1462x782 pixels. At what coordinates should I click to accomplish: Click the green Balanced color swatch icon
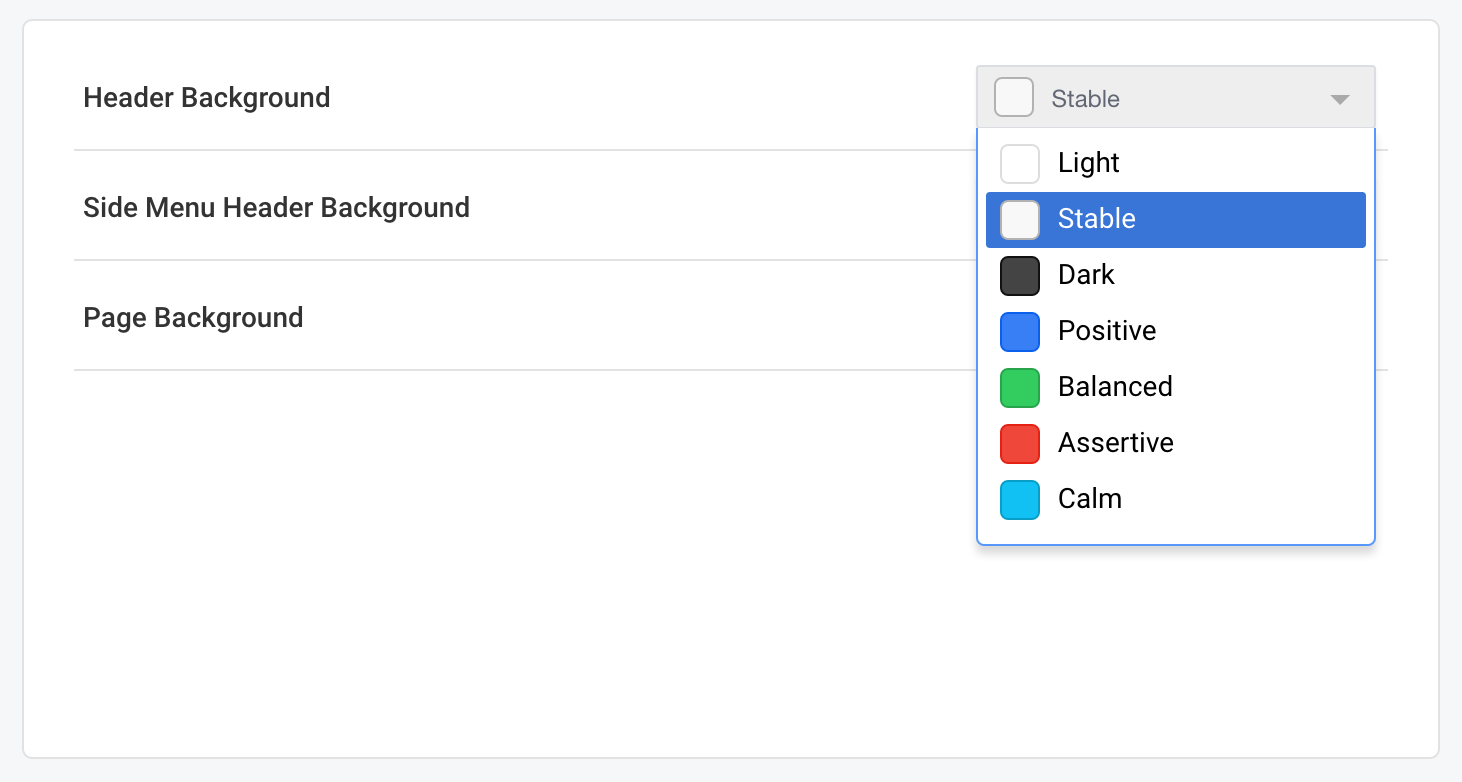(x=1019, y=387)
